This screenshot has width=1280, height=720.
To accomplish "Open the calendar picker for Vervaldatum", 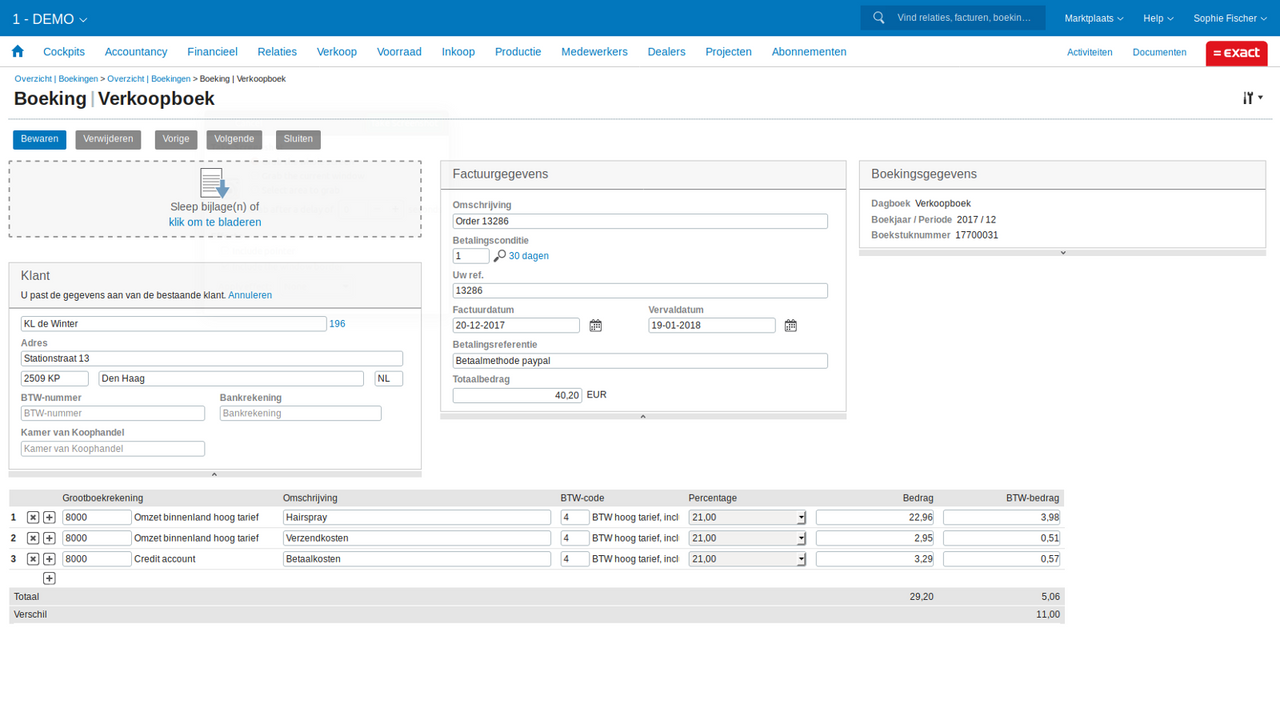I will coord(790,325).
